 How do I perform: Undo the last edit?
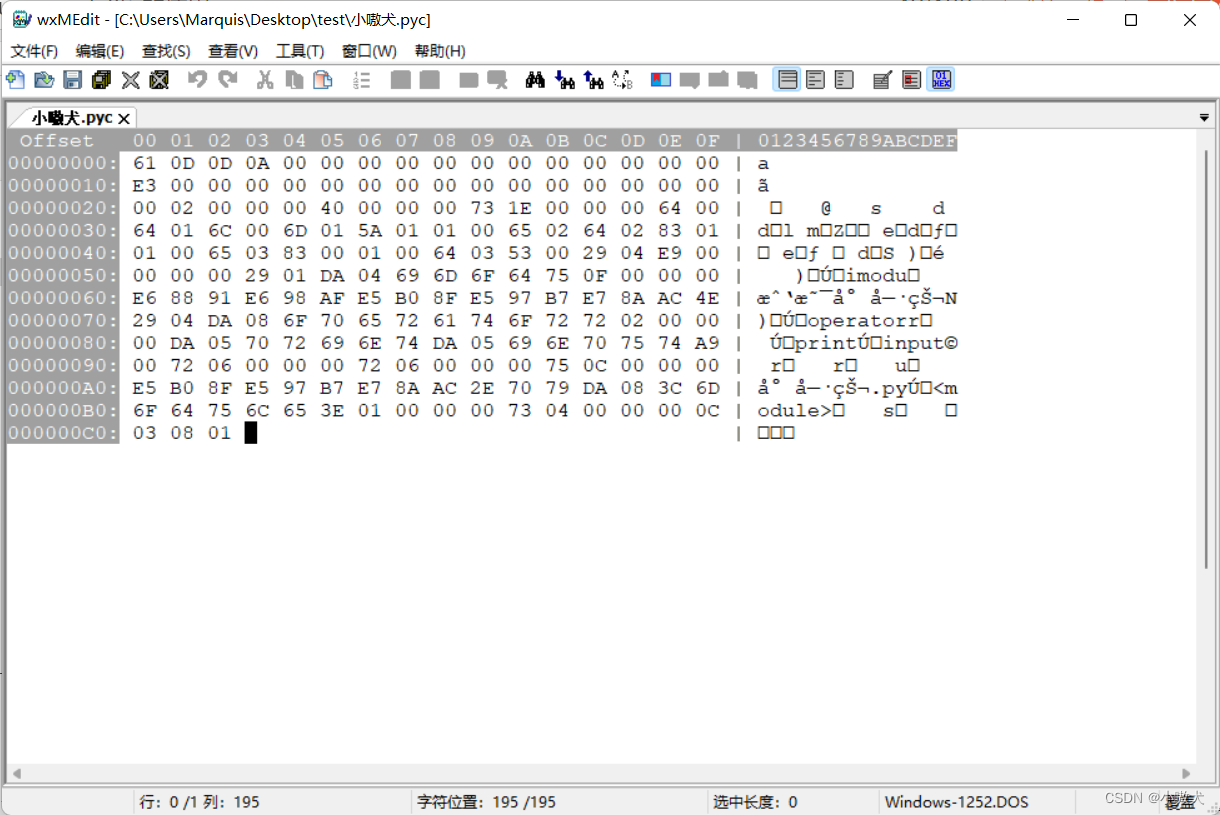tap(198, 80)
